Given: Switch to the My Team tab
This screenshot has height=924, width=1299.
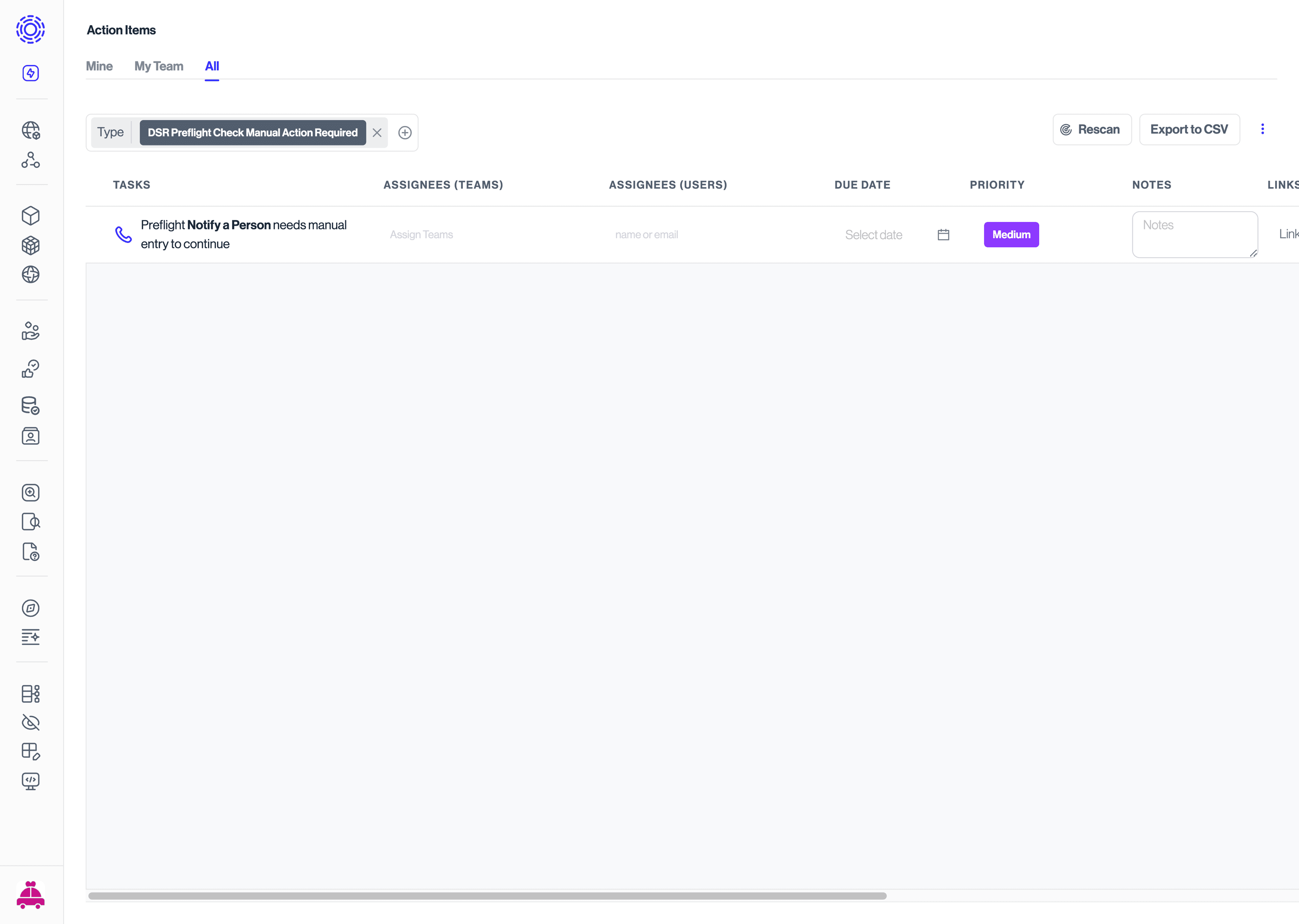Looking at the screenshot, I should [x=159, y=66].
